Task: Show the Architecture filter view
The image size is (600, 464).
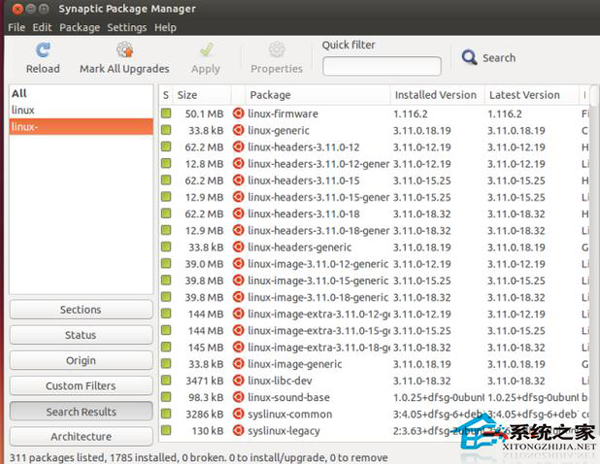Action: point(81,436)
